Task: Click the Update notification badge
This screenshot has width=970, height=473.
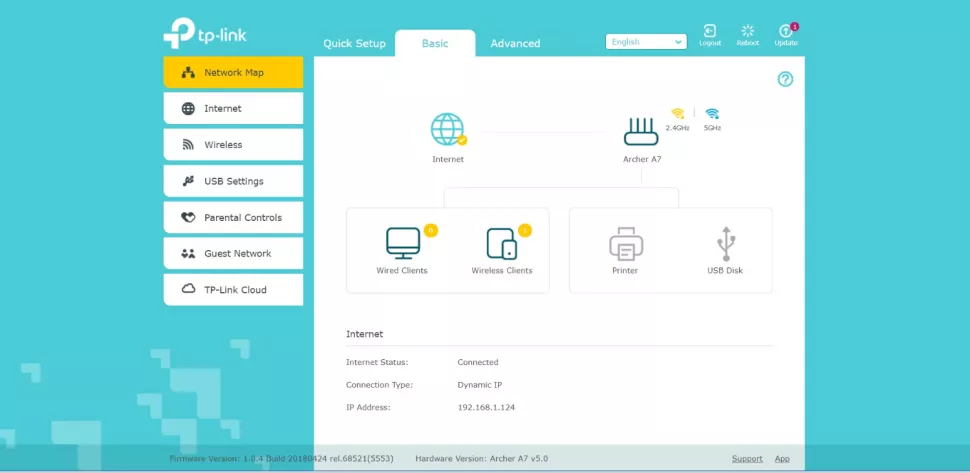Action: pos(794,27)
